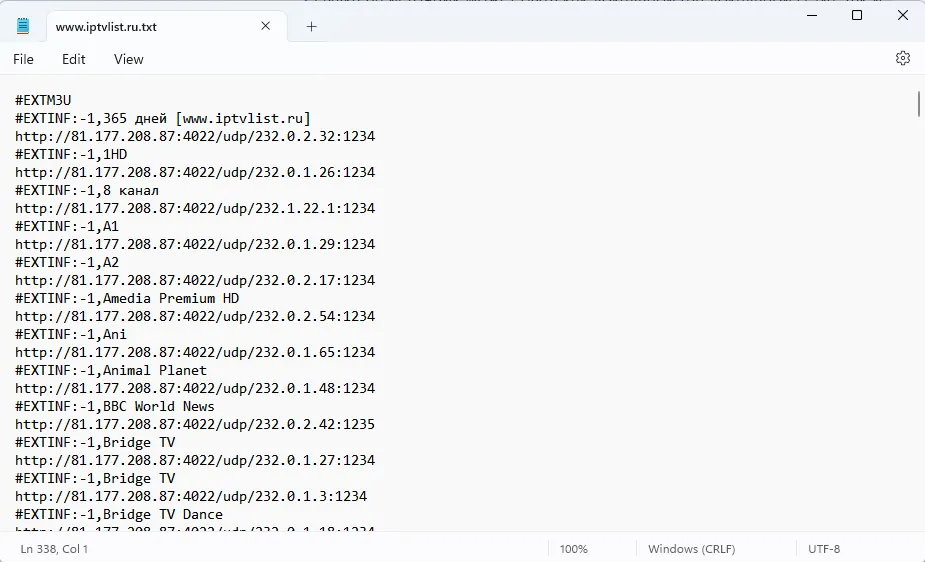The width and height of the screenshot is (925, 562).
Task: Click the 'Bridge TV Dance' line
Action: pos(119,514)
